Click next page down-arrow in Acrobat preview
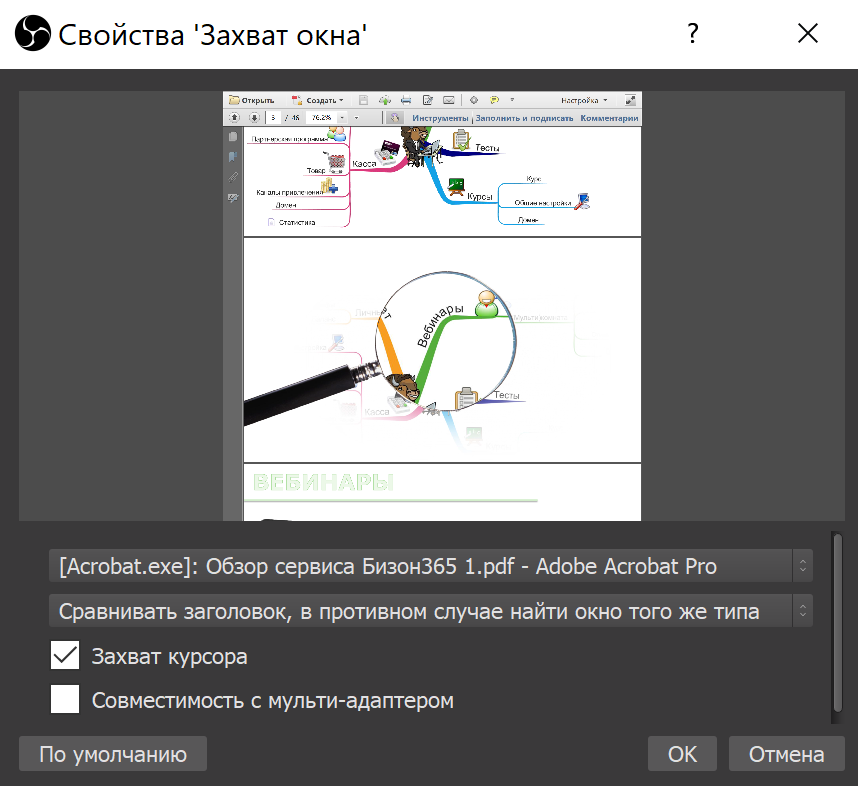Viewport: 858px width, 786px height. click(252, 117)
